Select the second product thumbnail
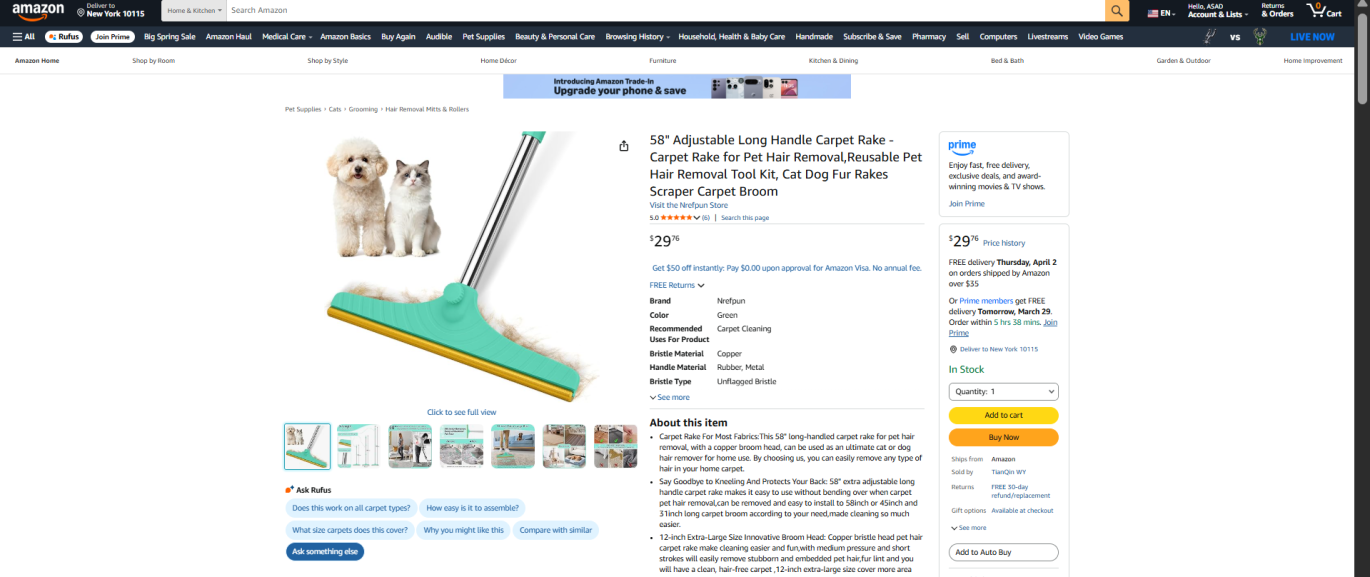The width and height of the screenshot is (1370, 577). pyautogui.click(x=358, y=446)
